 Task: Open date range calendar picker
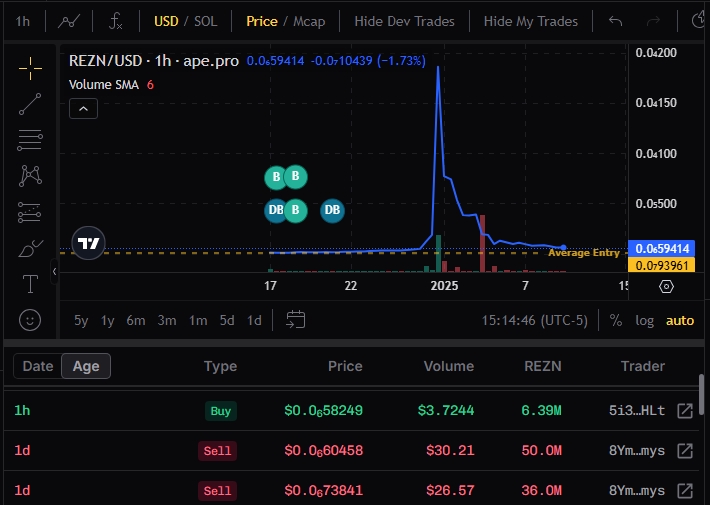click(x=295, y=320)
